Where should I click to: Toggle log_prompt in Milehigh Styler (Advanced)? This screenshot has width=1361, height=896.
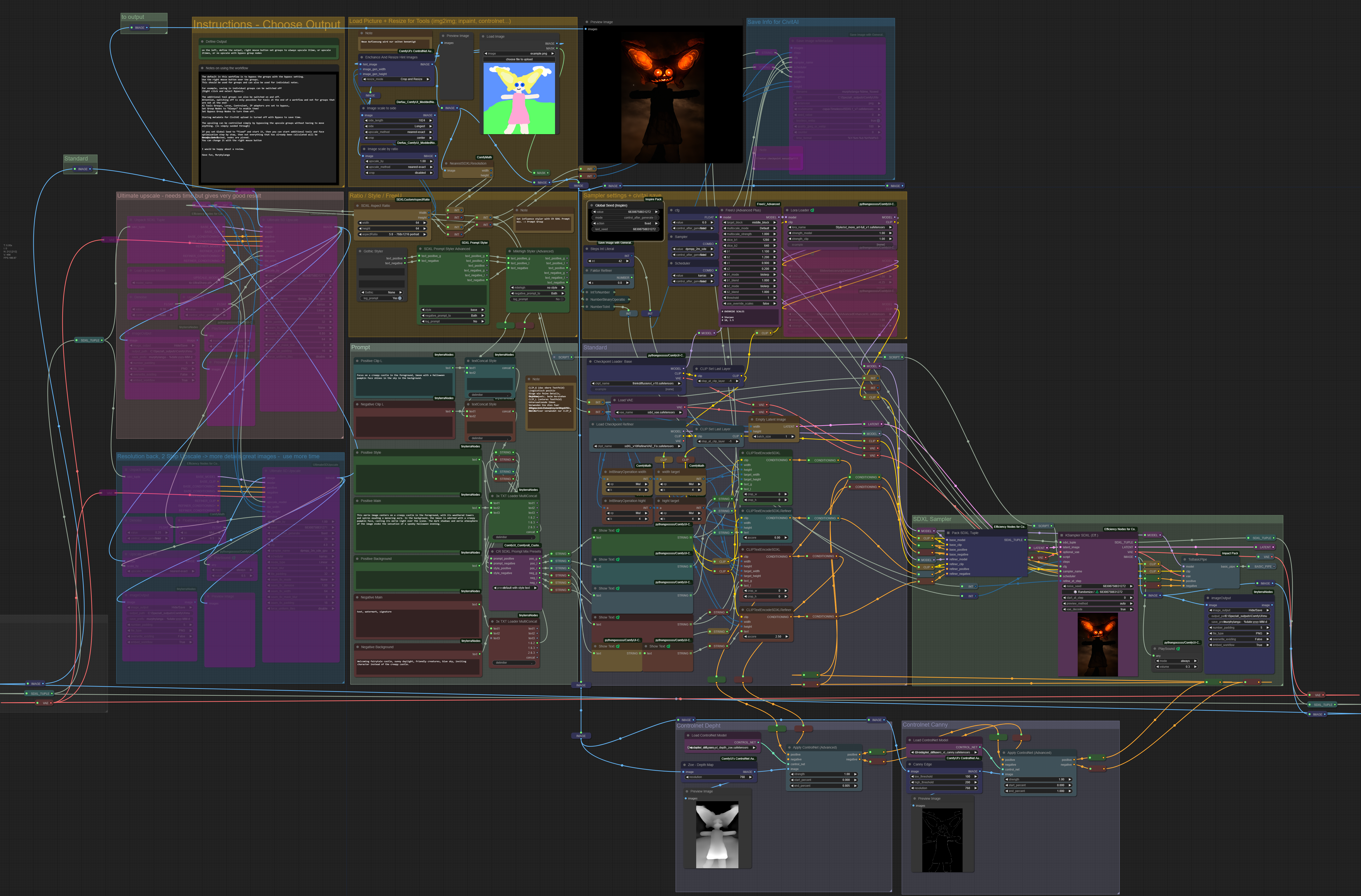click(x=538, y=299)
